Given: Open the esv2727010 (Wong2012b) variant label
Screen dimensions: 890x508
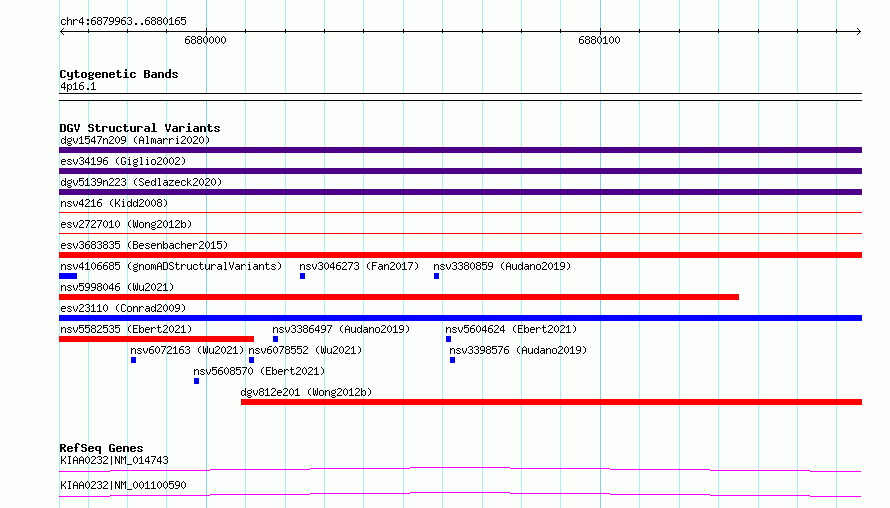Looking at the screenshot, I should pyautogui.click(x=126, y=224).
